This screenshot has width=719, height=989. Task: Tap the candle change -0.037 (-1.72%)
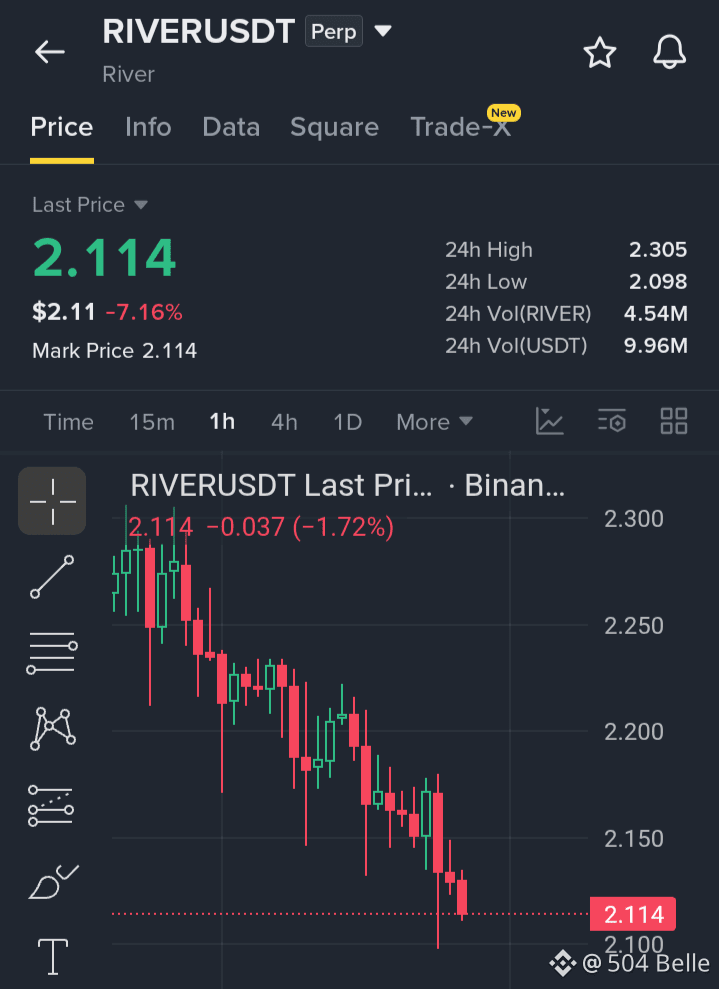pyautogui.click(x=300, y=527)
